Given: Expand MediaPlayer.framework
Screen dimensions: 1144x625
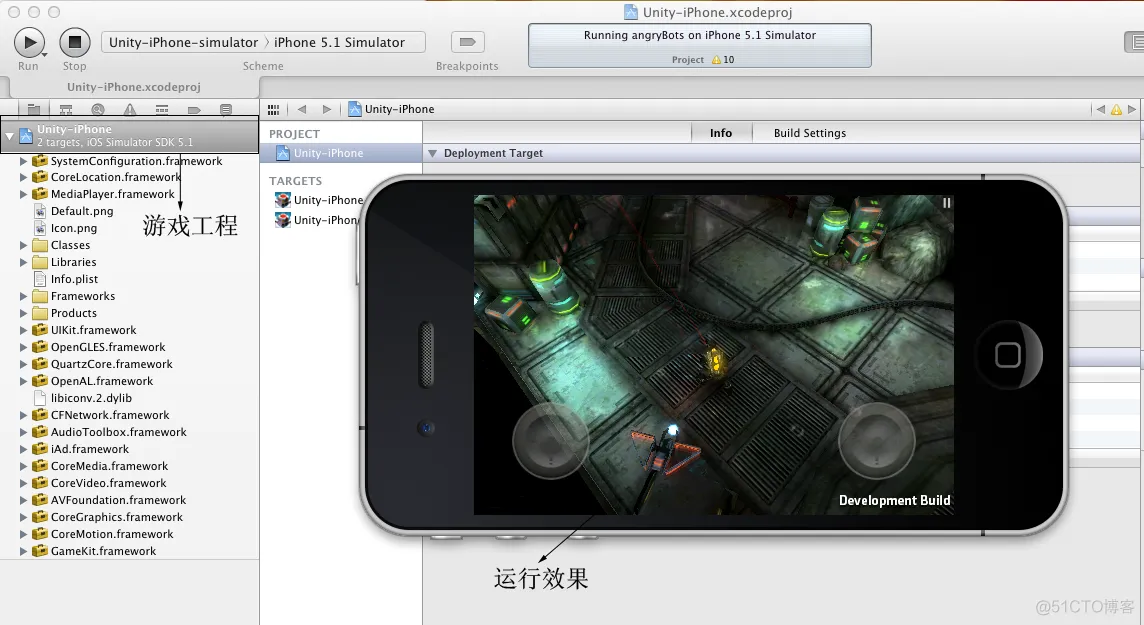Looking at the screenshot, I should click(x=23, y=194).
